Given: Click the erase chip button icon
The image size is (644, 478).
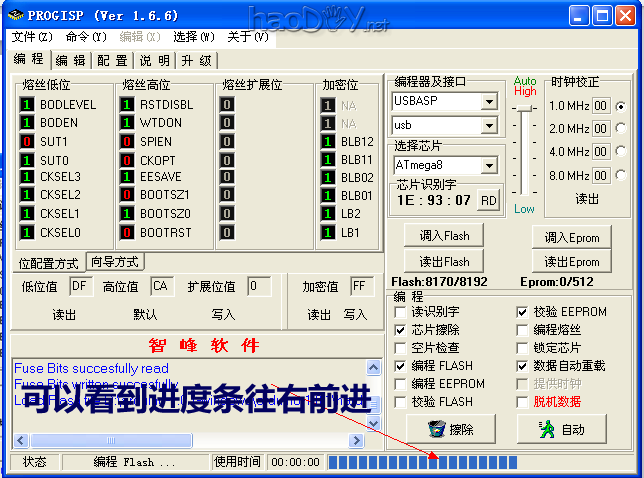Looking at the screenshot, I should [x=436, y=429].
